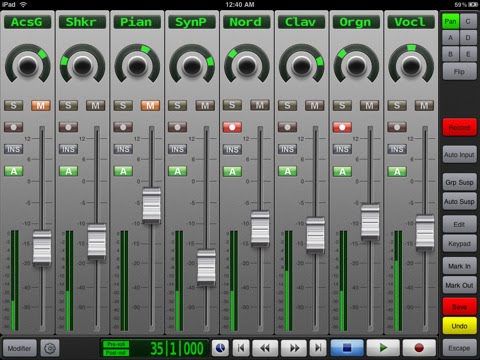Click the SynP channel fader handle

206,267
